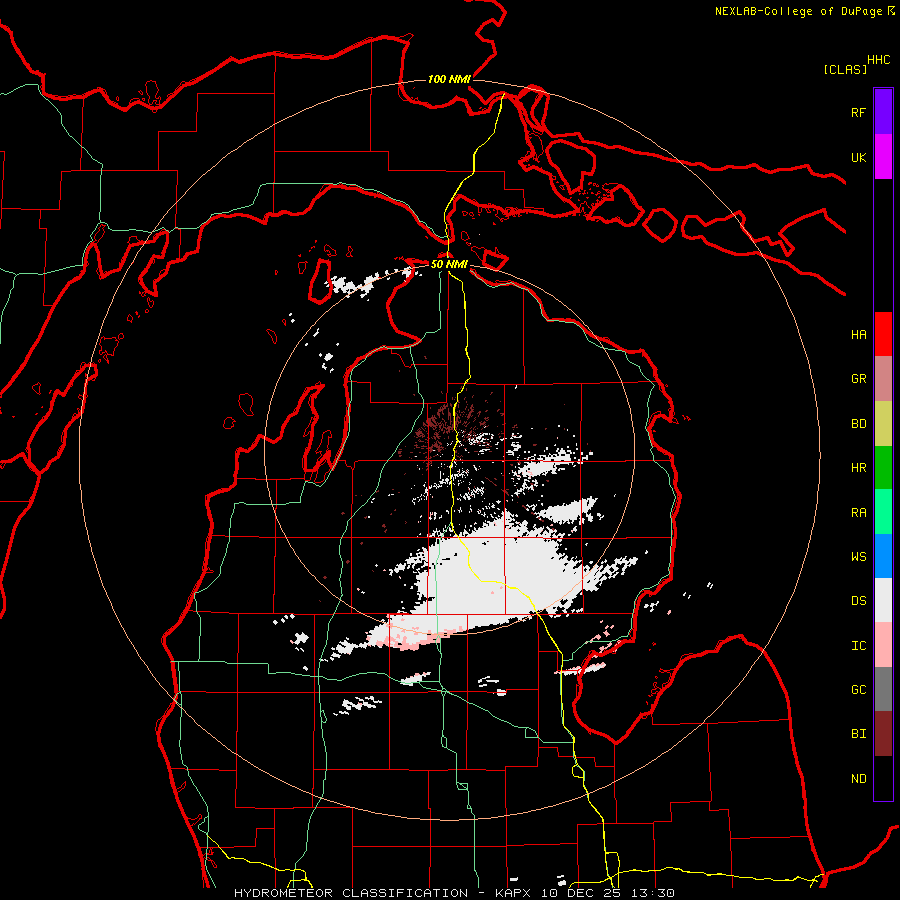The width and height of the screenshot is (900, 900).
Task: Click the BI brown legend swatch
Action: (883, 734)
